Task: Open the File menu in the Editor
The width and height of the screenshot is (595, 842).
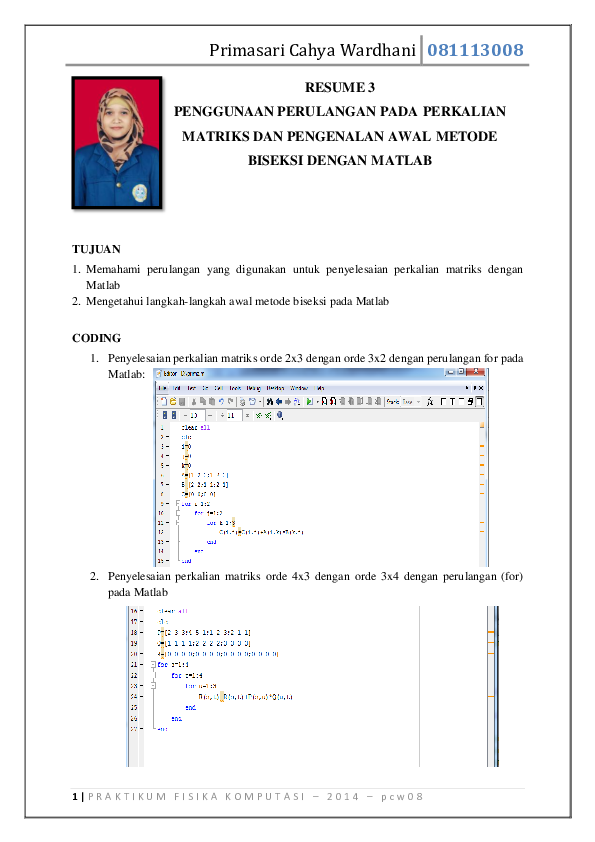Action: coord(163,388)
